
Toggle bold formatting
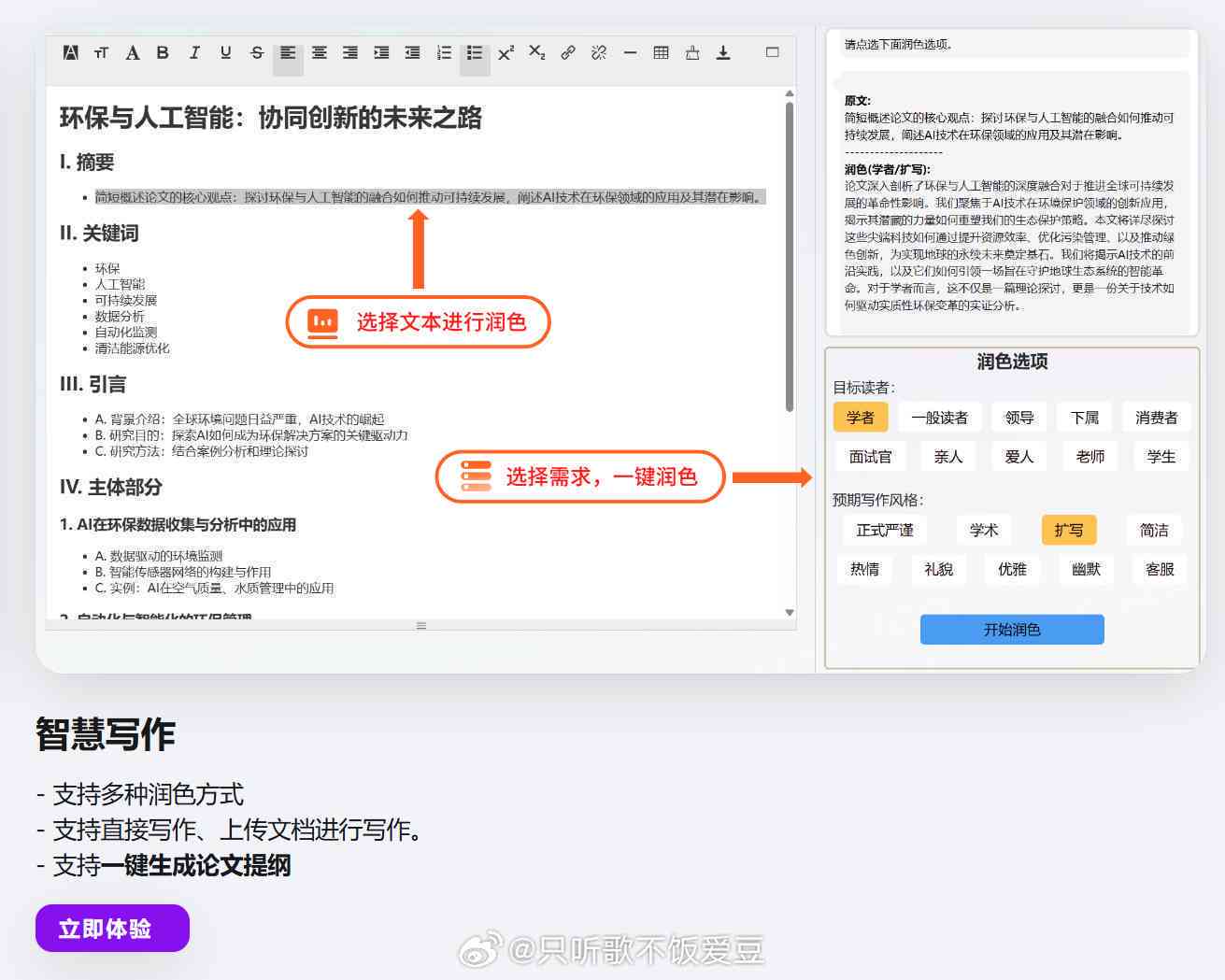(x=163, y=53)
